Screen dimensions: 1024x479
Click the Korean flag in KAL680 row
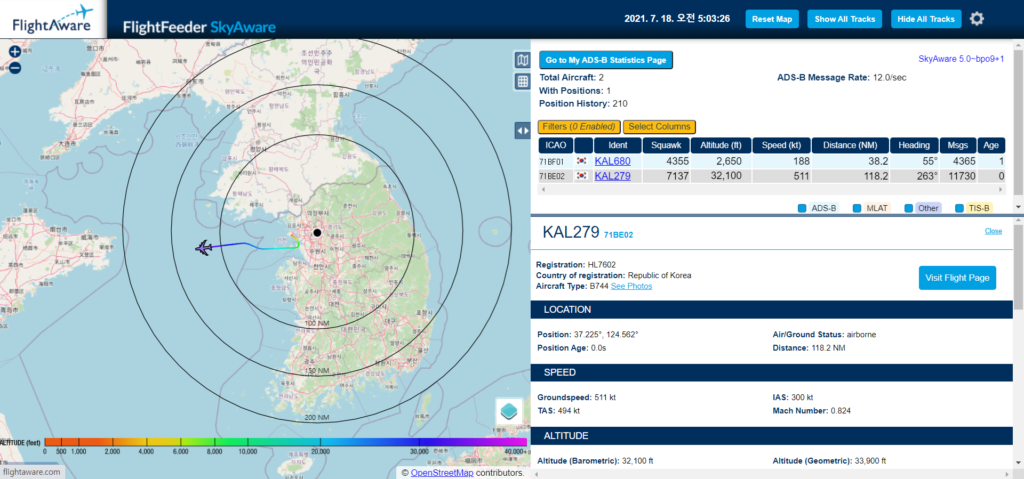(583, 161)
